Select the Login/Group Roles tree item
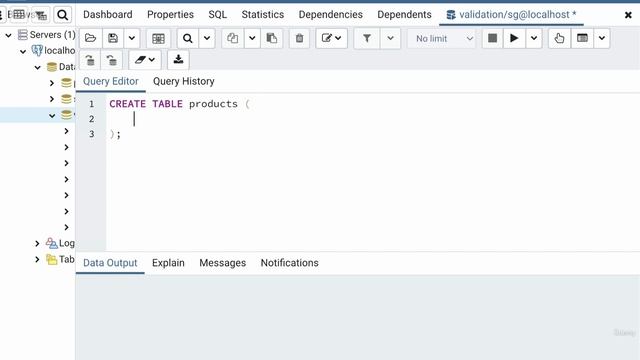The image size is (640, 360). tap(60, 243)
